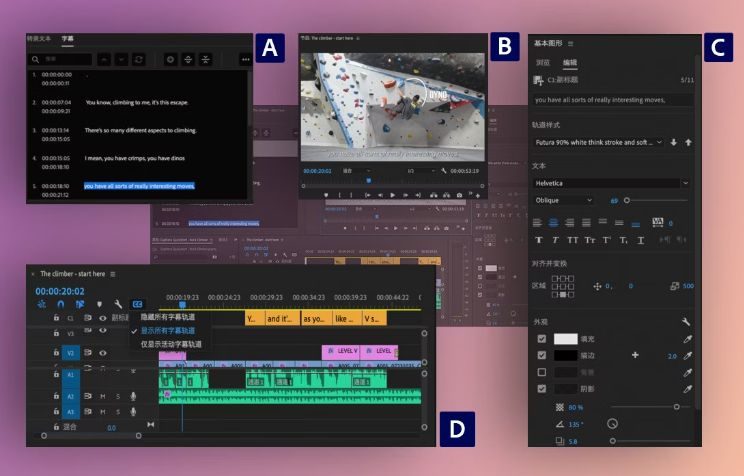Image resolution: width=744 pixels, height=476 pixels.
Task: Enable the background (背景) checkbox
Action: click(x=542, y=372)
